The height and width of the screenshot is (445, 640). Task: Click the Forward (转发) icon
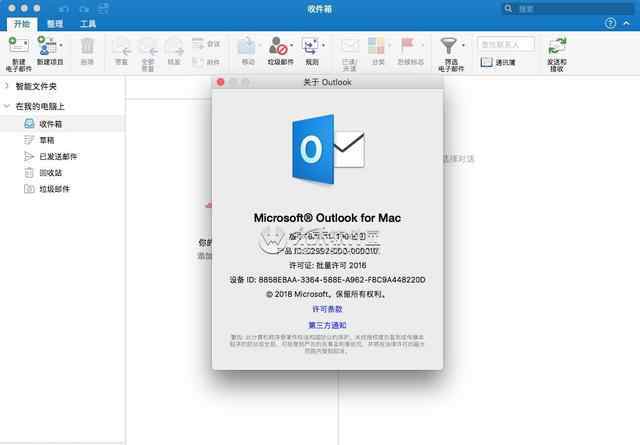174,46
